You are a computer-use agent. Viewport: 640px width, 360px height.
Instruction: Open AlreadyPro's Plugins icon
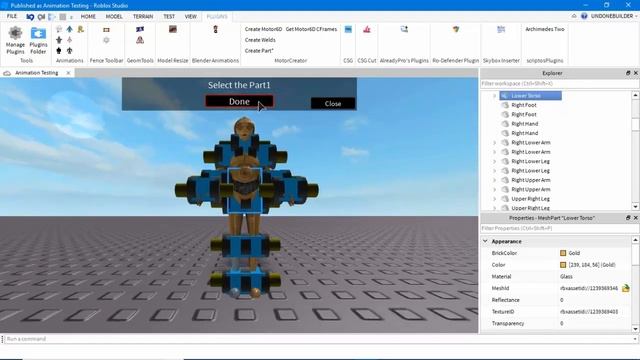click(404, 29)
